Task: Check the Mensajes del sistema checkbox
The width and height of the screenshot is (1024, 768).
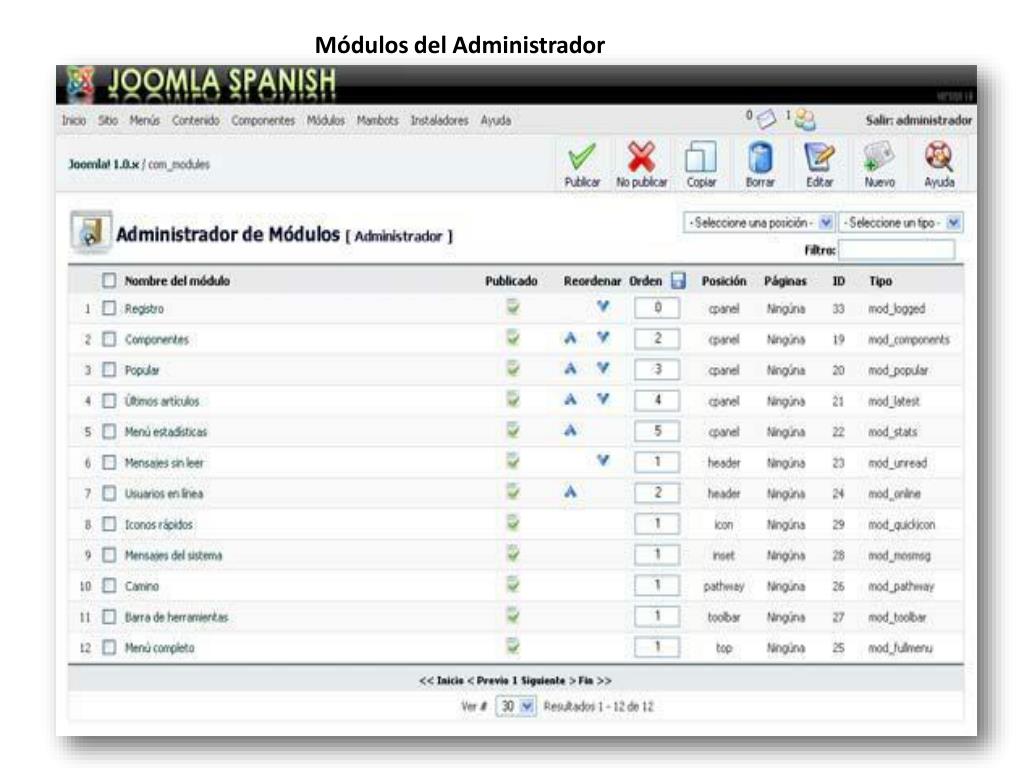Action: point(109,555)
